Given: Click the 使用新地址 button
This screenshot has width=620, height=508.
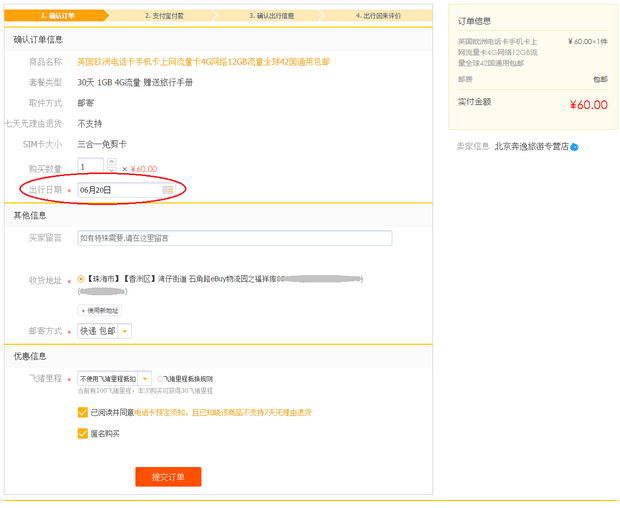Looking at the screenshot, I should coord(100,311).
